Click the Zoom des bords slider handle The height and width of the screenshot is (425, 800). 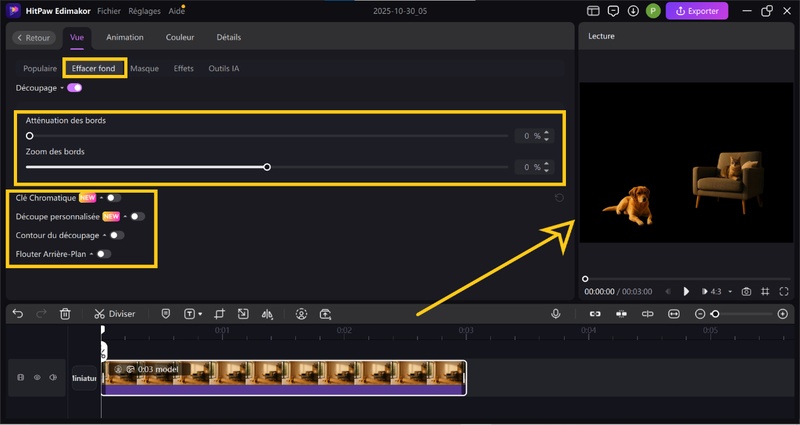click(267, 167)
